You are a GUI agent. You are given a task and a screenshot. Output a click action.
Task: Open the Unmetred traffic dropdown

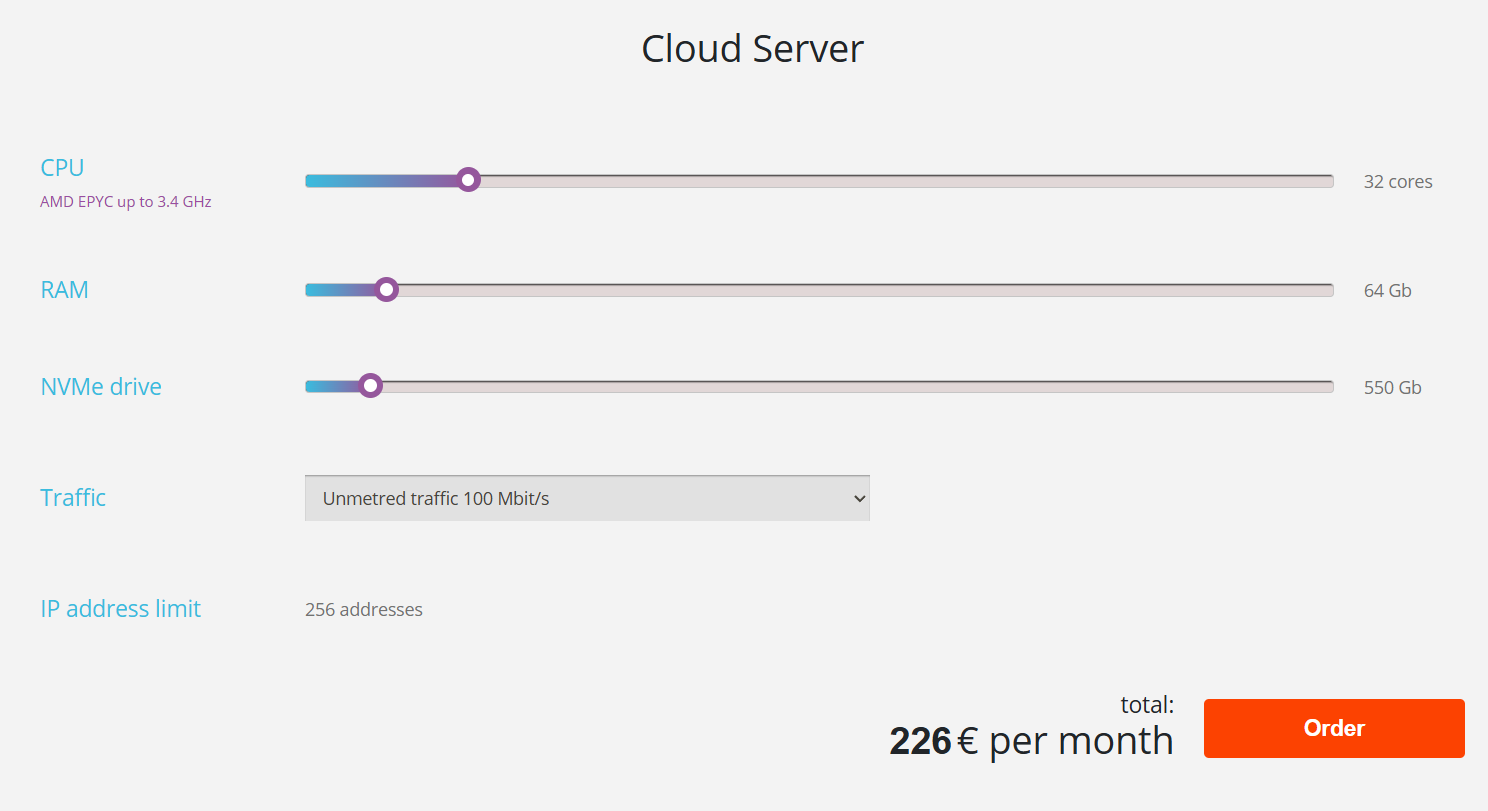pyautogui.click(x=587, y=498)
